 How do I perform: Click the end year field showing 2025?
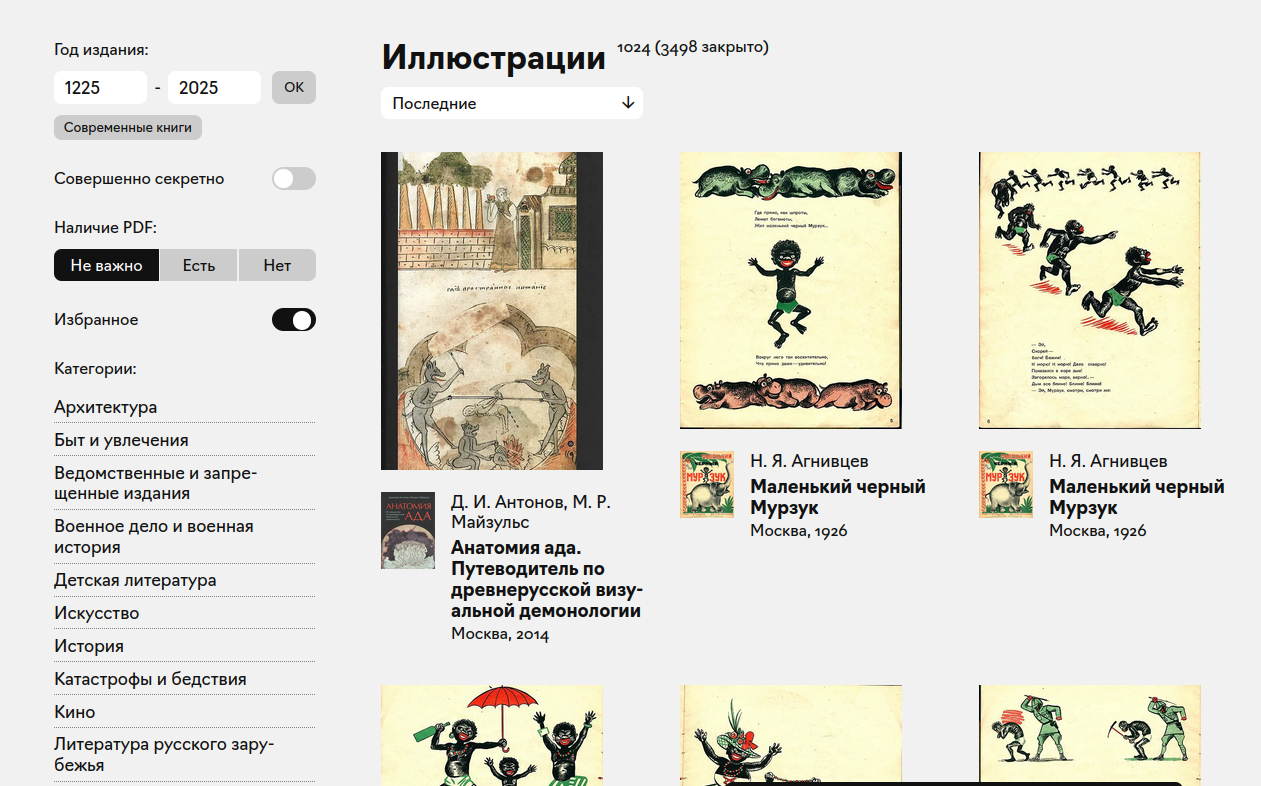[214, 87]
